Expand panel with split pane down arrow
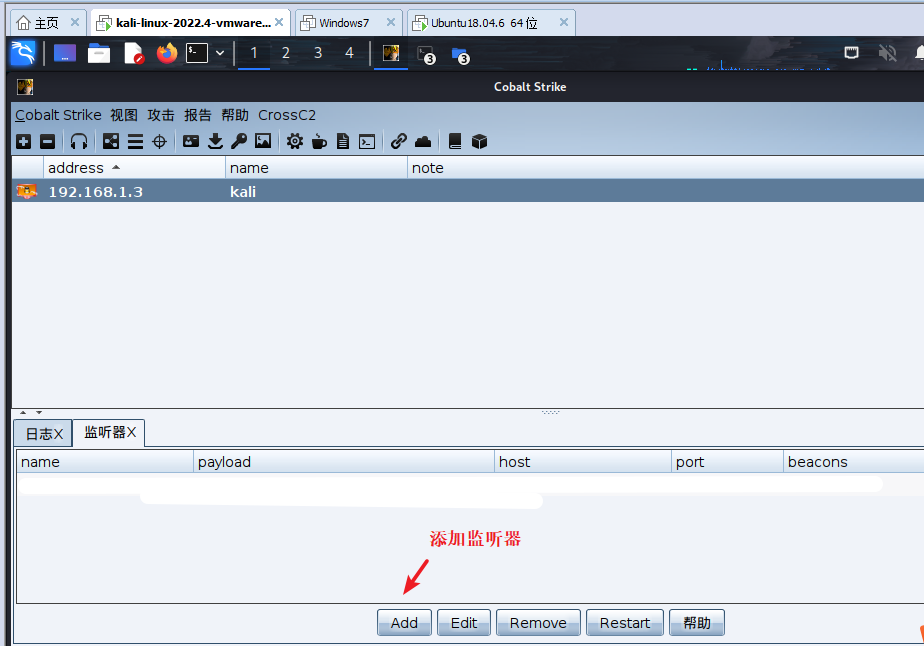 tap(39, 413)
